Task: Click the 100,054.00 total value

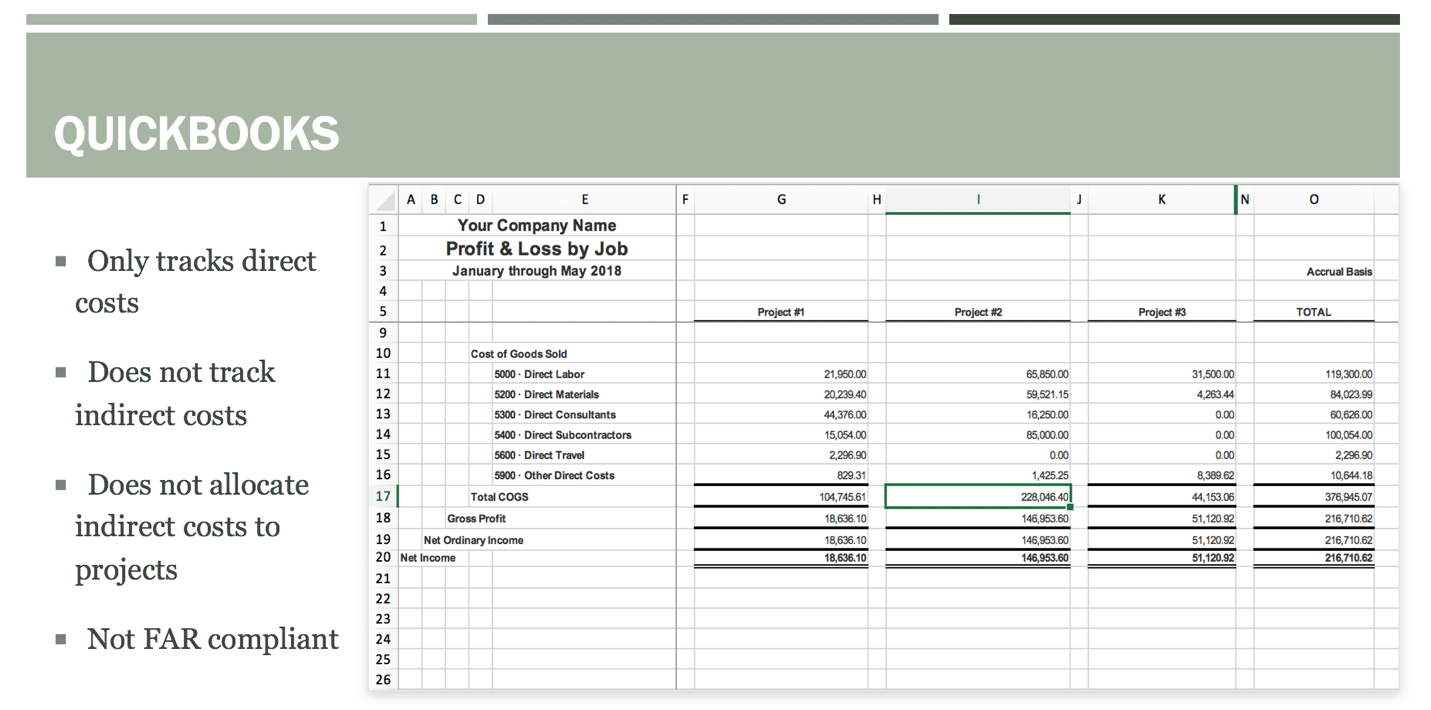Action: (1347, 435)
